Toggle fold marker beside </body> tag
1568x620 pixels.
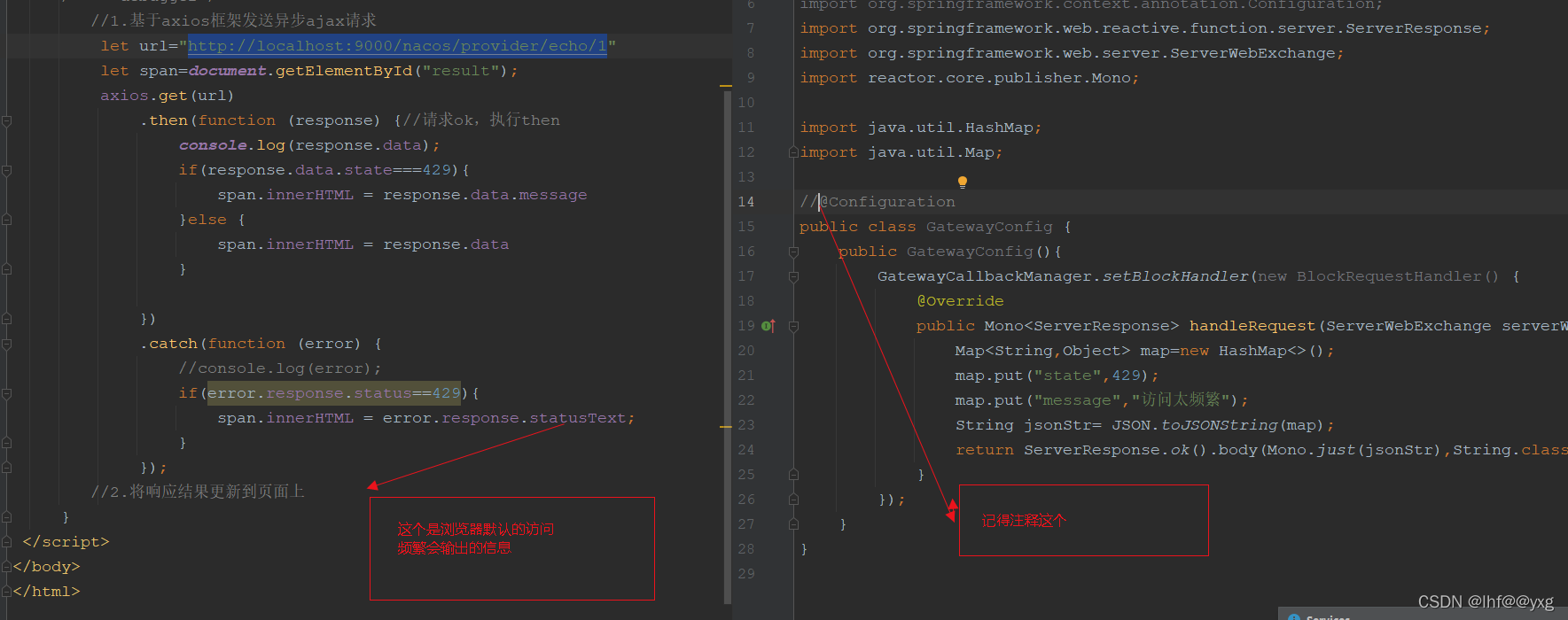[6, 567]
